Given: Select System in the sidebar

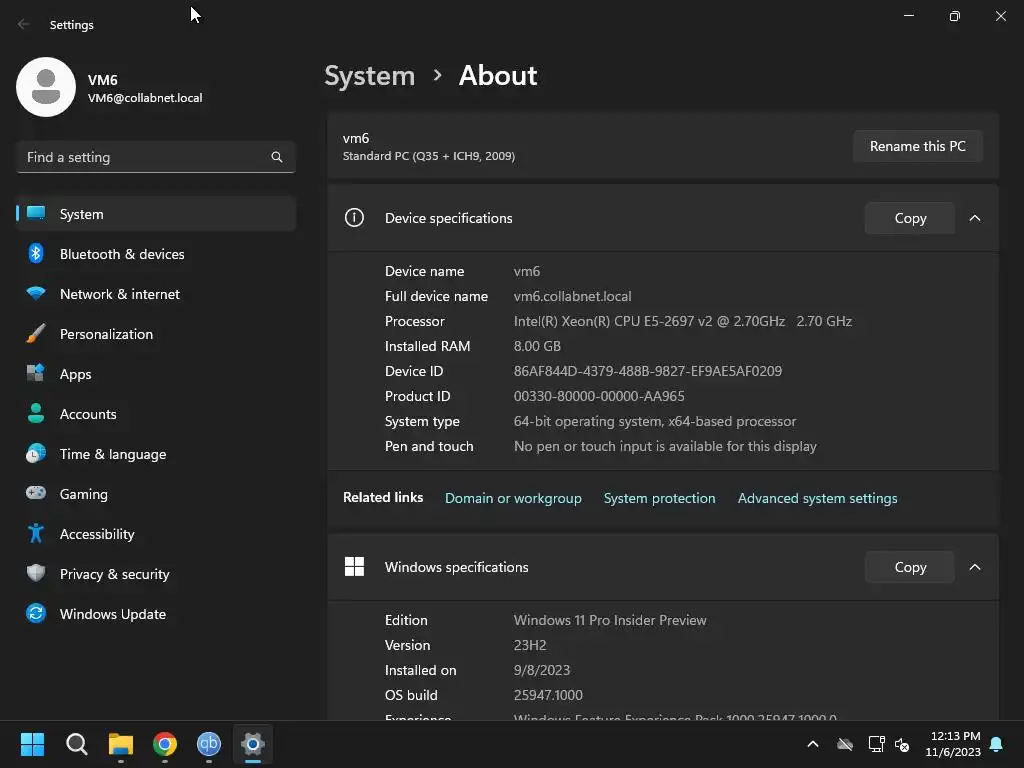Looking at the screenshot, I should click(x=156, y=214).
